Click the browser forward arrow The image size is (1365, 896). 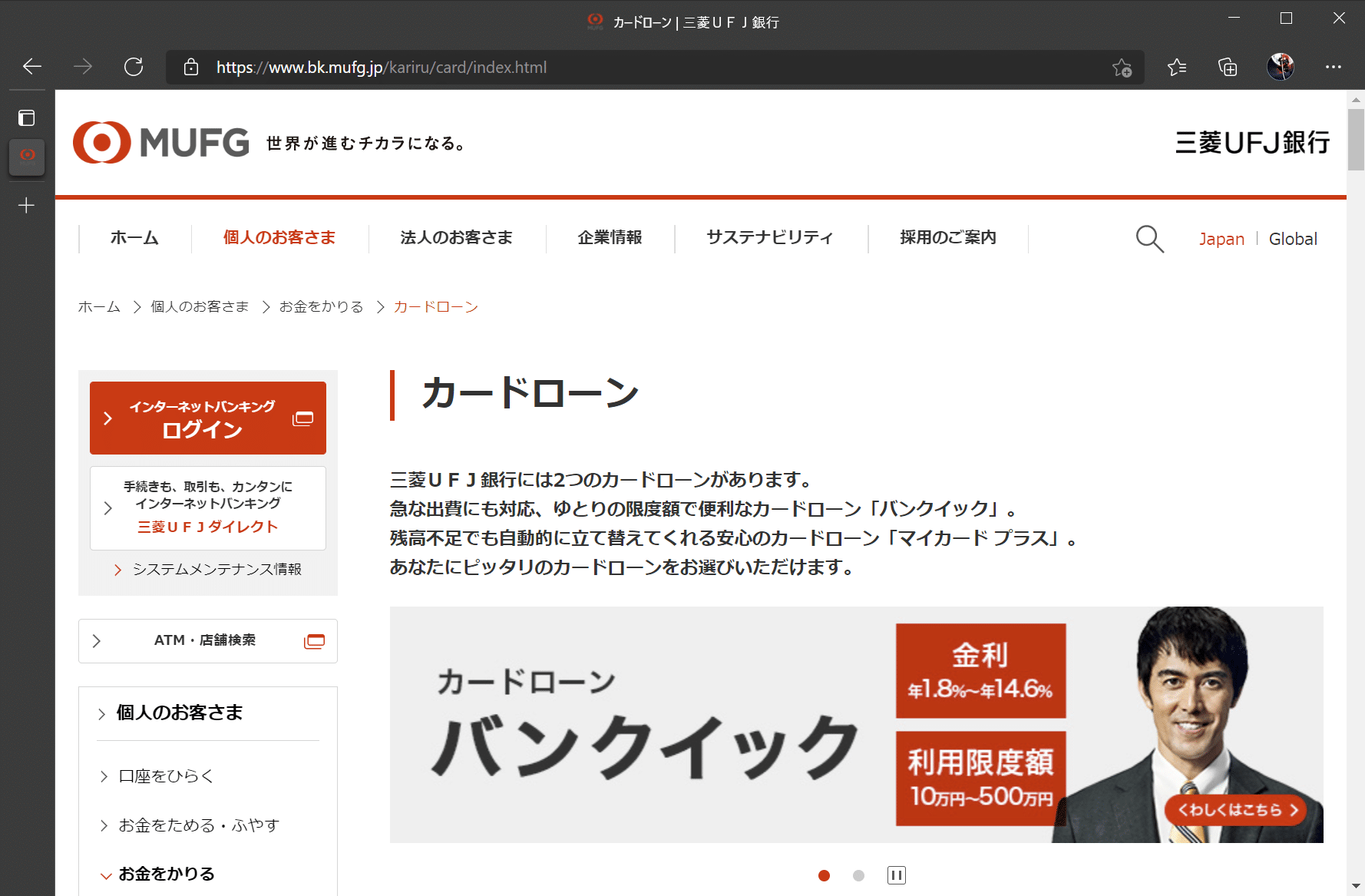pyautogui.click(x=83, y=67)
